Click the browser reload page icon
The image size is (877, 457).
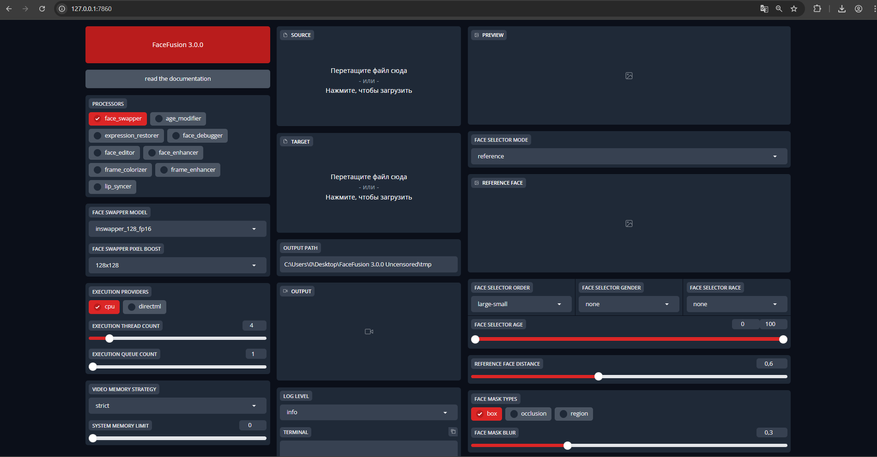[42, 8]
